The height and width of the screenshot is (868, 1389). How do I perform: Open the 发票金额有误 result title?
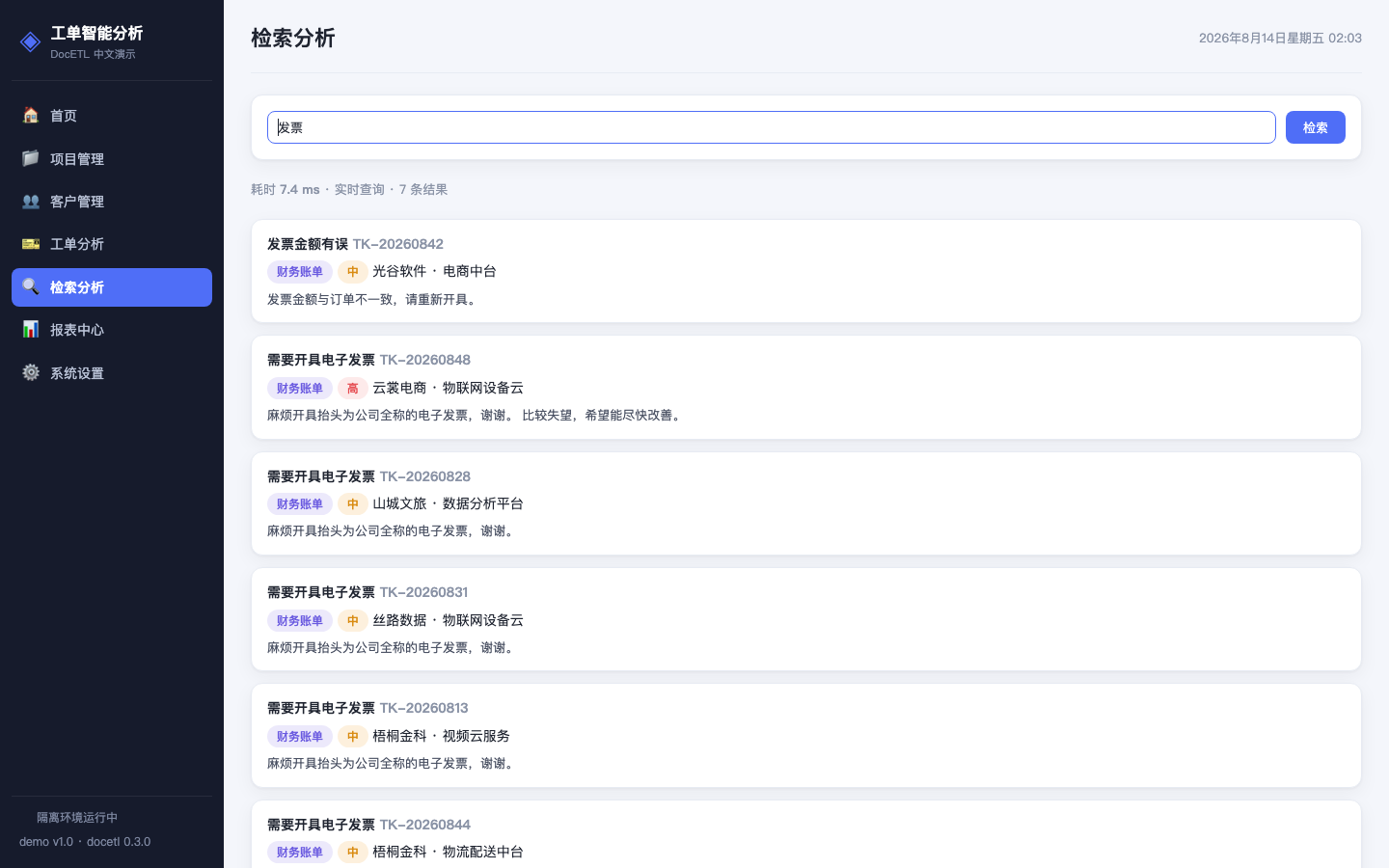308,244
